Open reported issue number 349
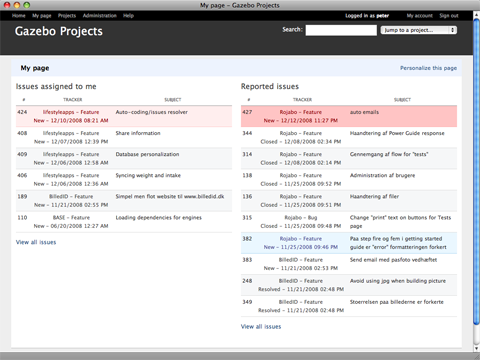 [247, 302]
